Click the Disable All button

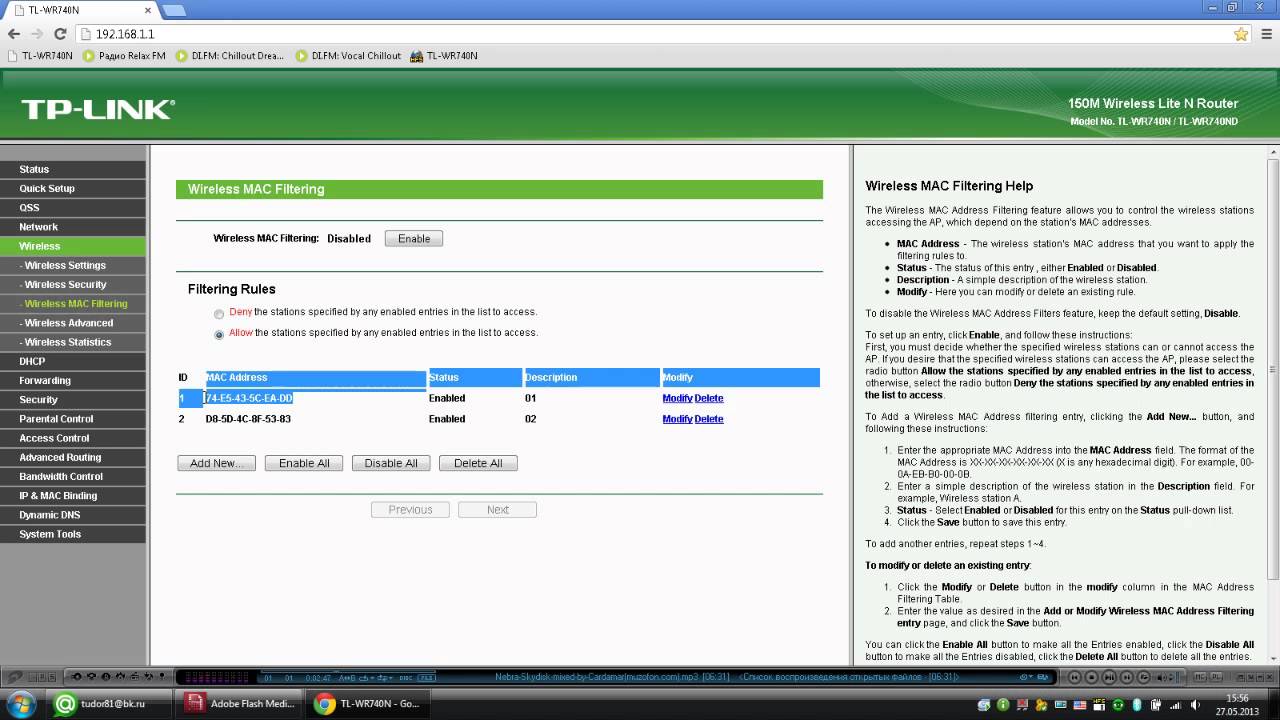point(391,463)
